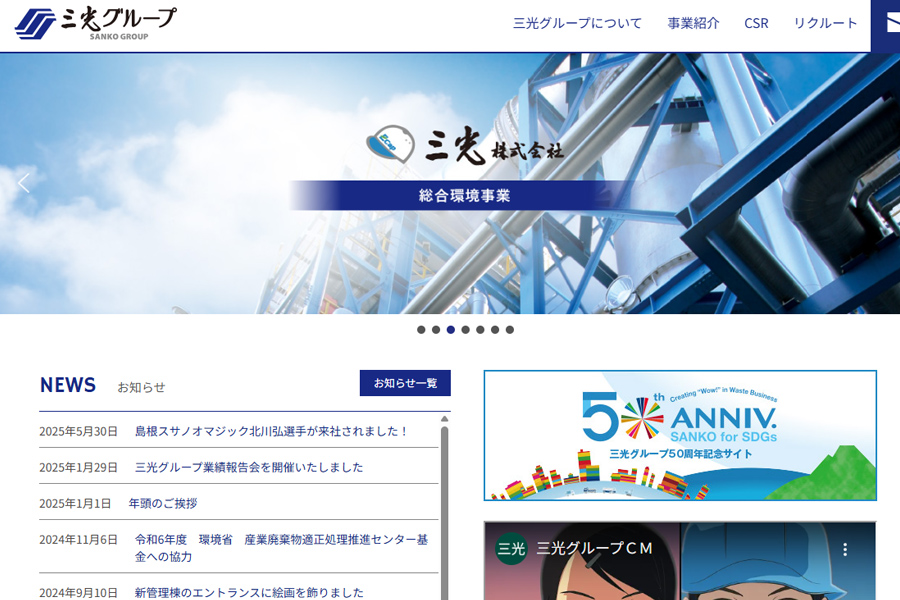Click the date 2025年1月29日
This screenshot has width=900, height=600.
78,467
